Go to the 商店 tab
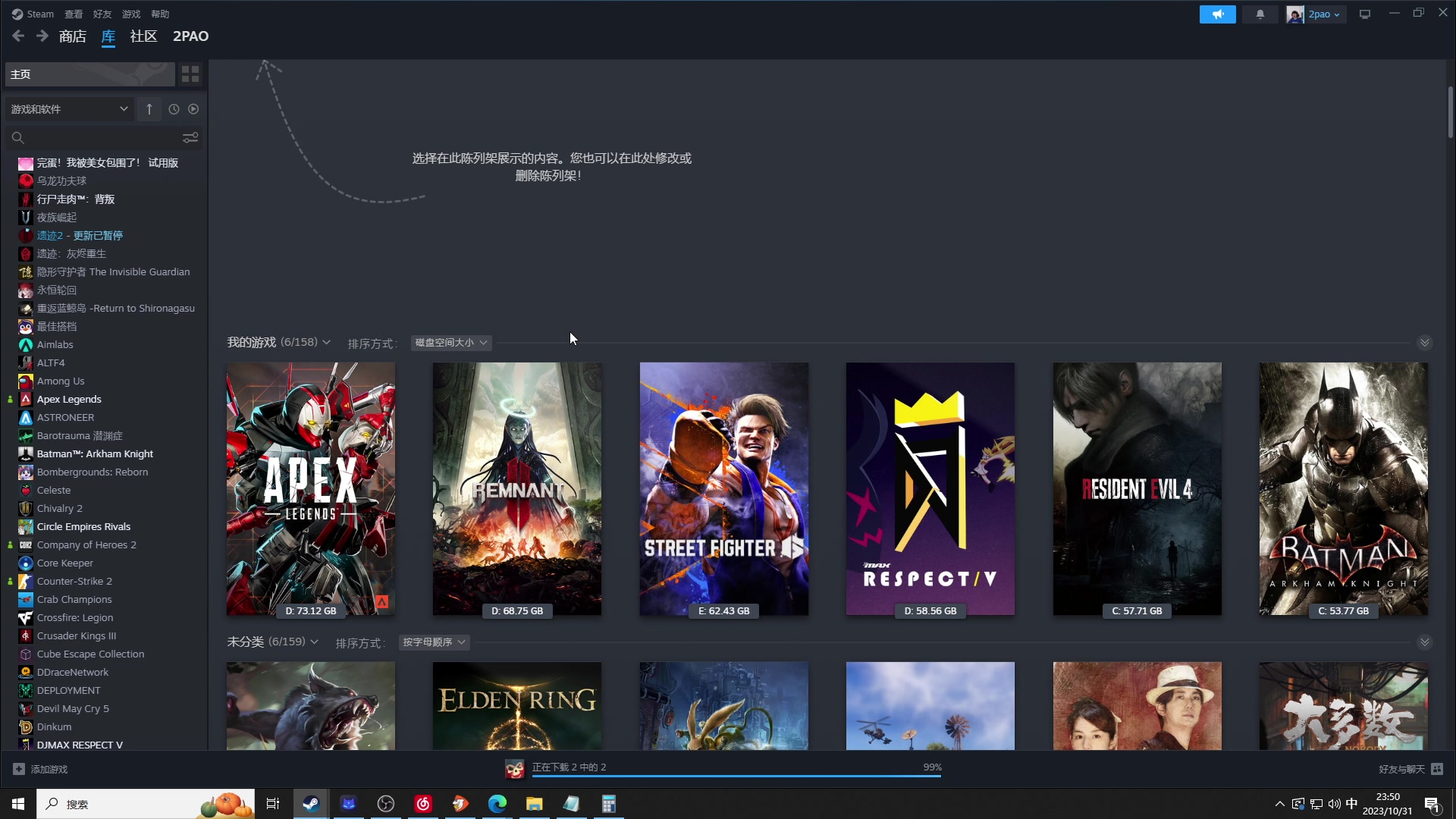The image size is (1456, 819). tap(73, 36)
